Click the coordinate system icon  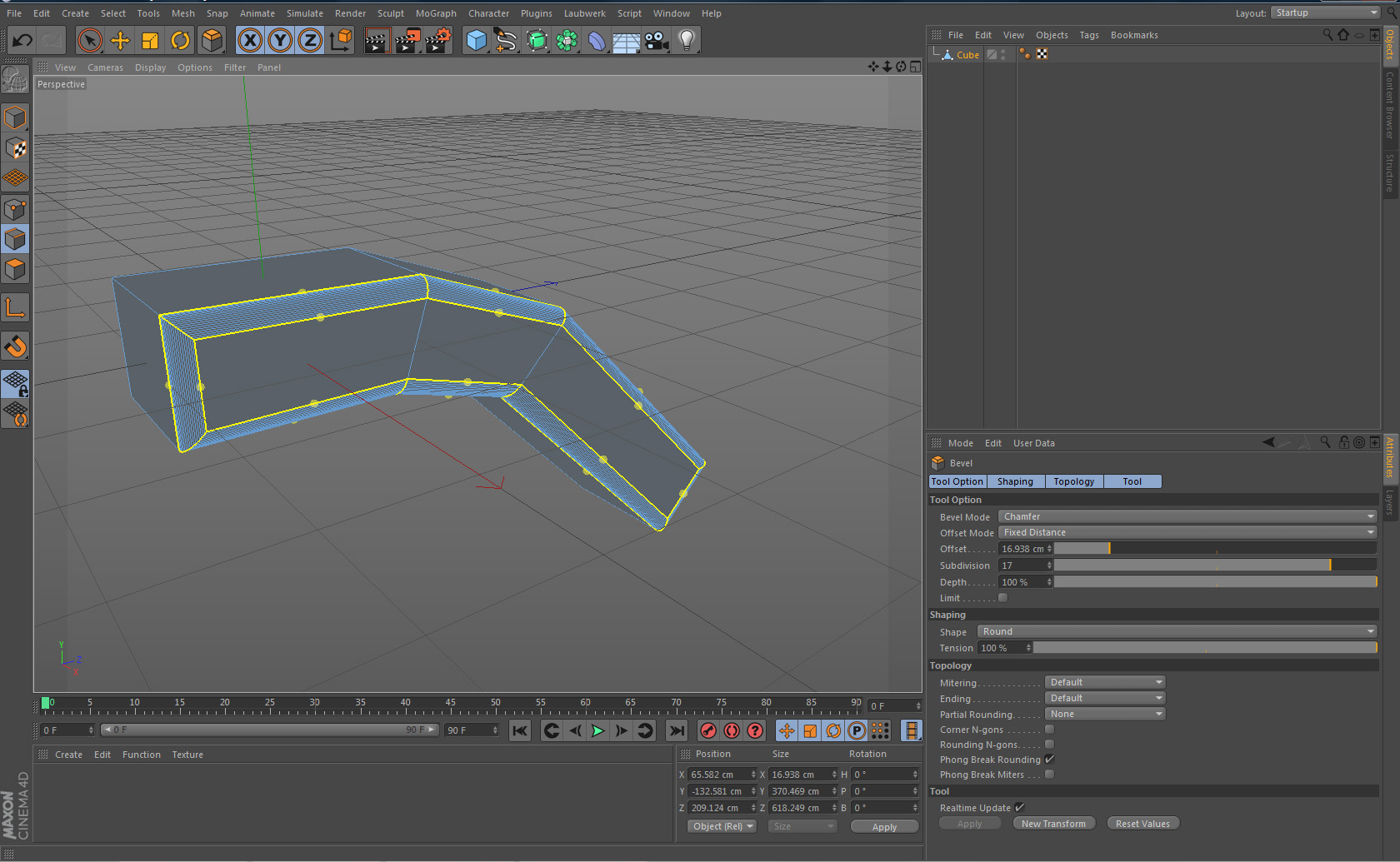click(341, 40)
